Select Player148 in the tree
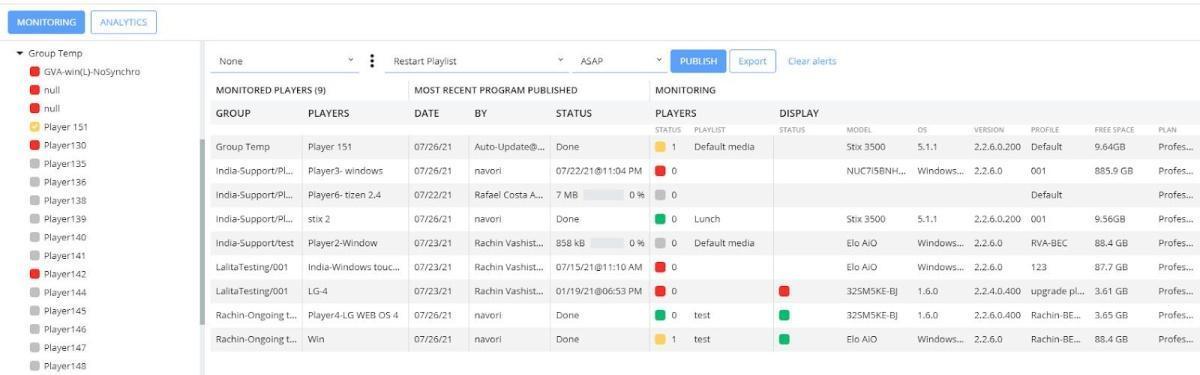 [64, 365]
